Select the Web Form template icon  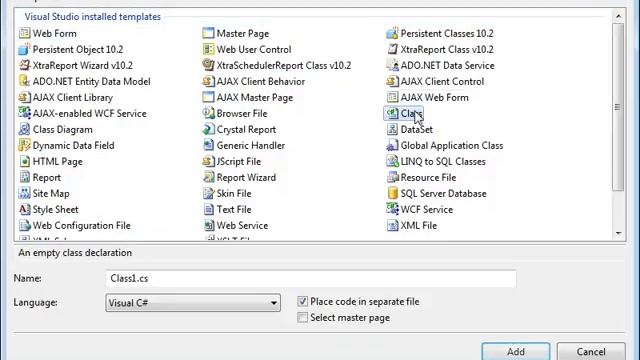coord(24,33)
